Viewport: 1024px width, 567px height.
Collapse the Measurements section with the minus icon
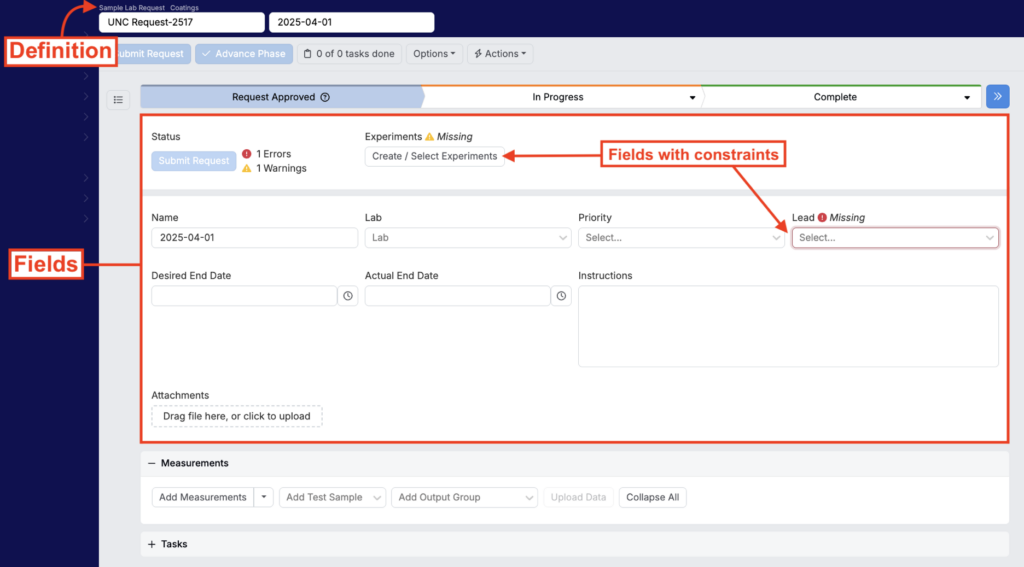pos(152,463)
